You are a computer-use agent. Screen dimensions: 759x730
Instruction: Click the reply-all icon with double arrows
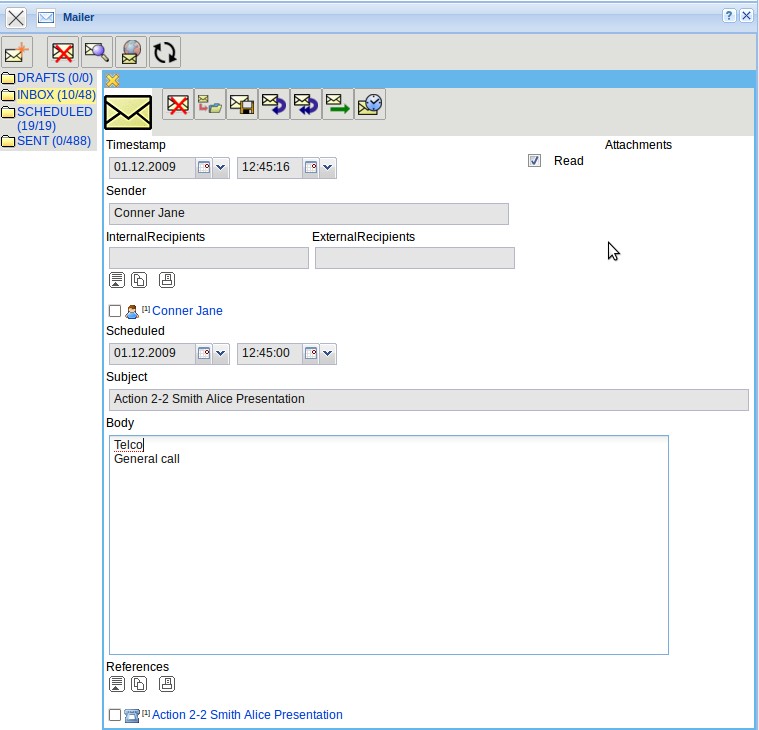coord(305,105)
